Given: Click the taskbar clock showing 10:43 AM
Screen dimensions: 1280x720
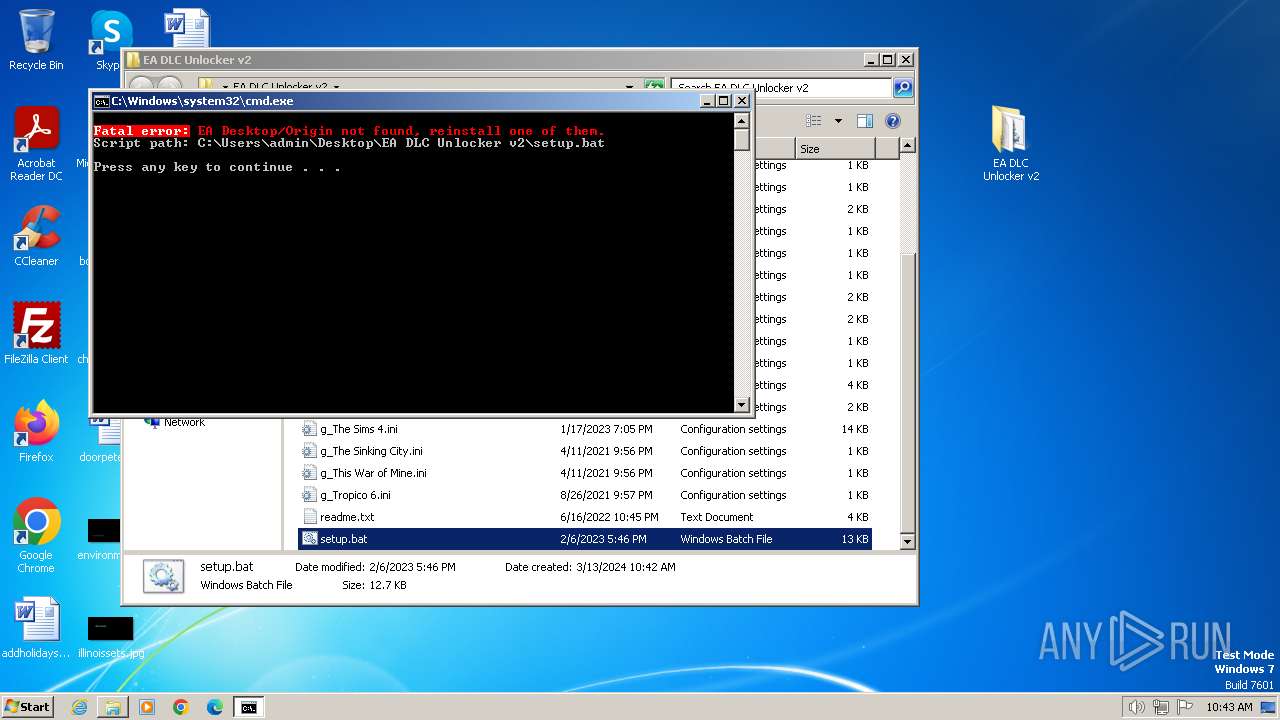Looking at the screenshot, I should pyautogui.click(x=1229, y=707).
